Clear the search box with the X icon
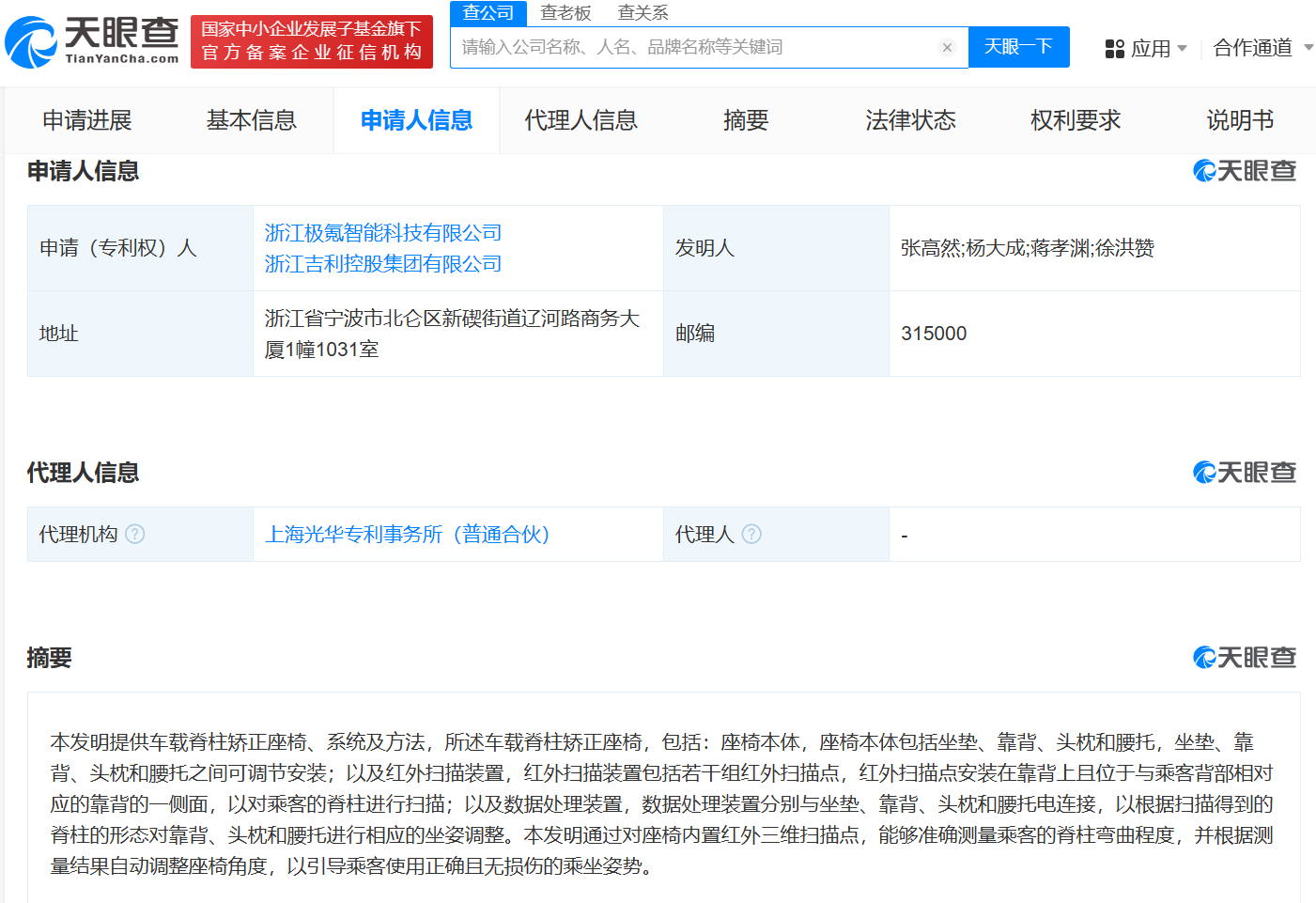 [x=947, y=48]
